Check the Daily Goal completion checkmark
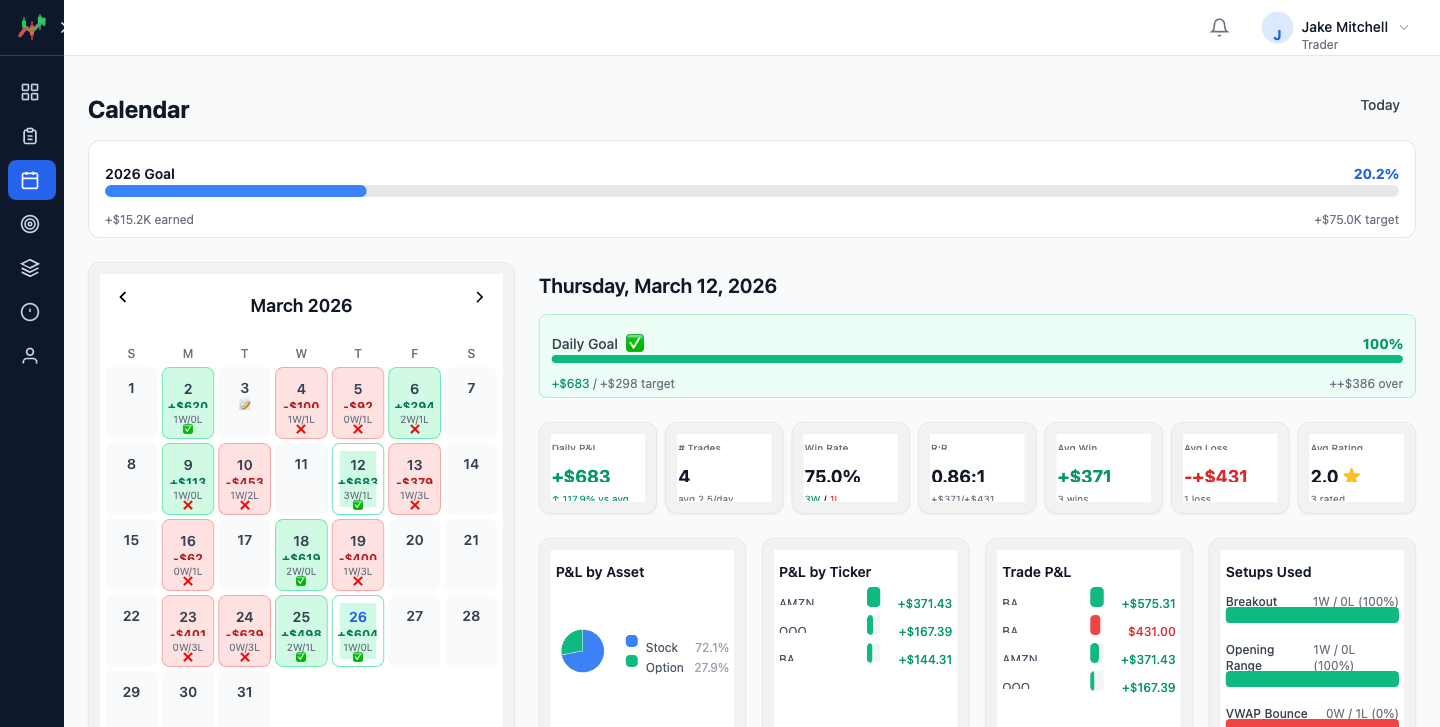The width and height of the screenshot is (1440, 727). point(634,342)
